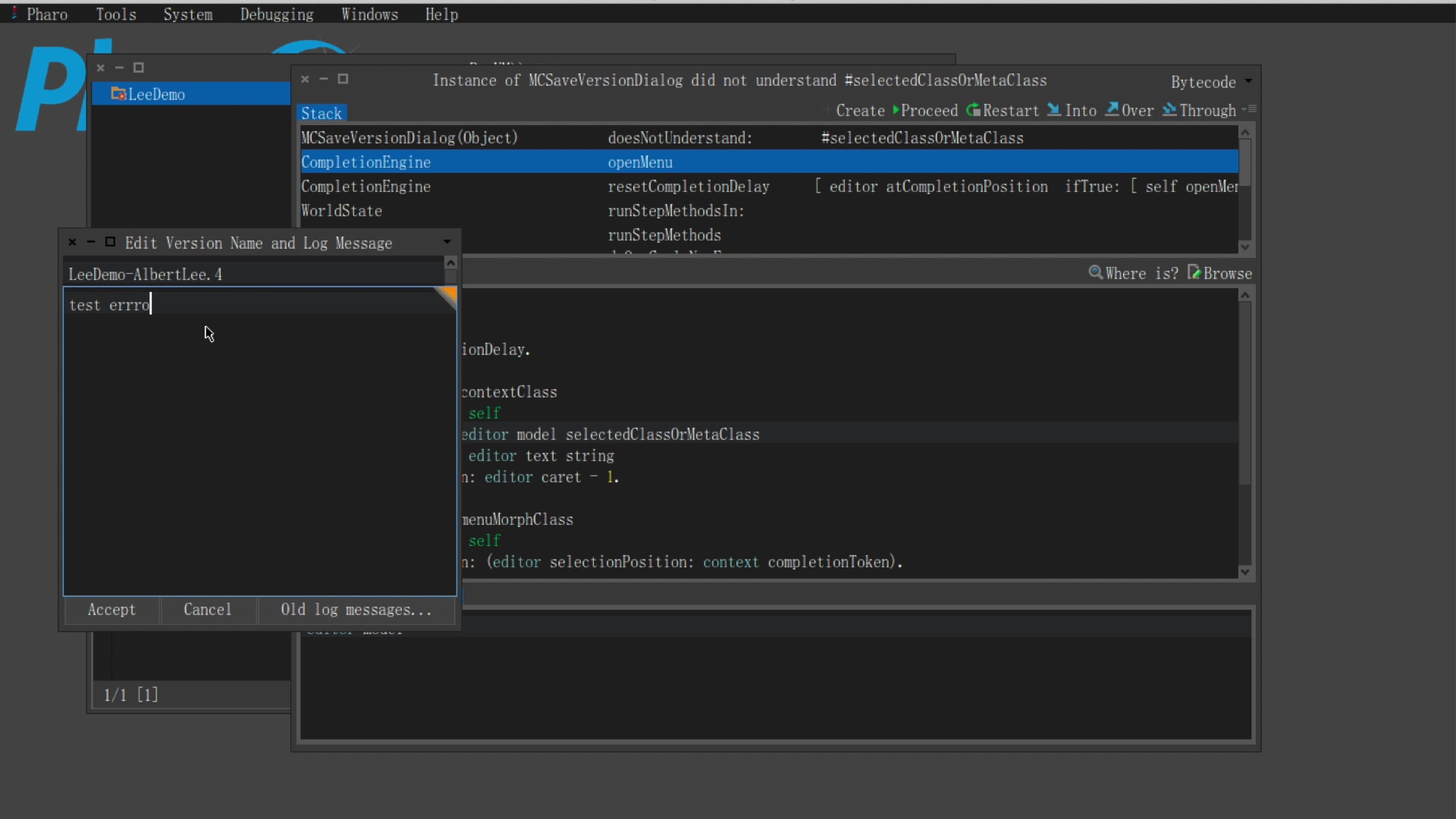Click the Proceed debugger action
1456x819 pixels.
click(925, 111)
